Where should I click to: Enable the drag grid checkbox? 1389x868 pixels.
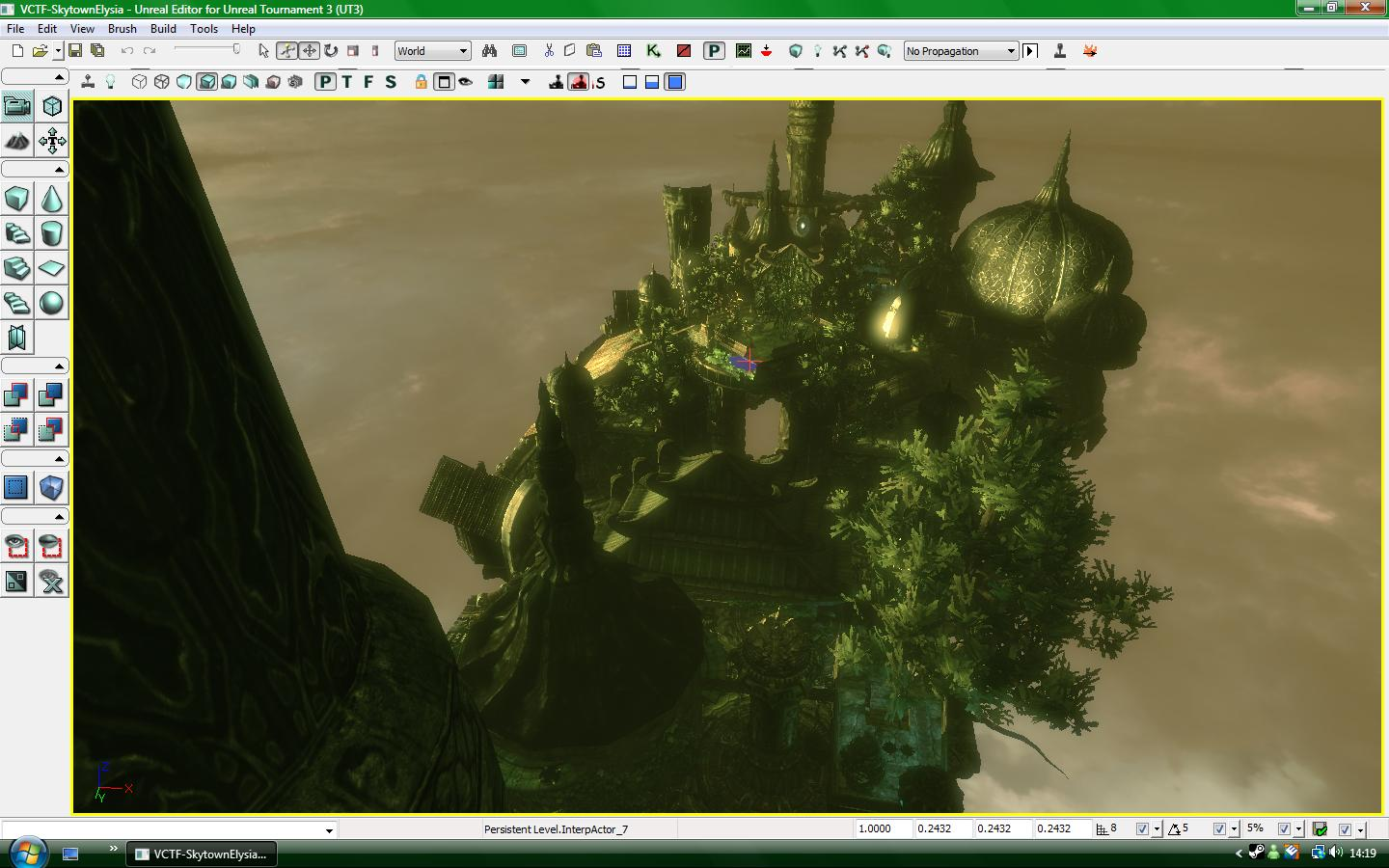(x=1143, y=828)
